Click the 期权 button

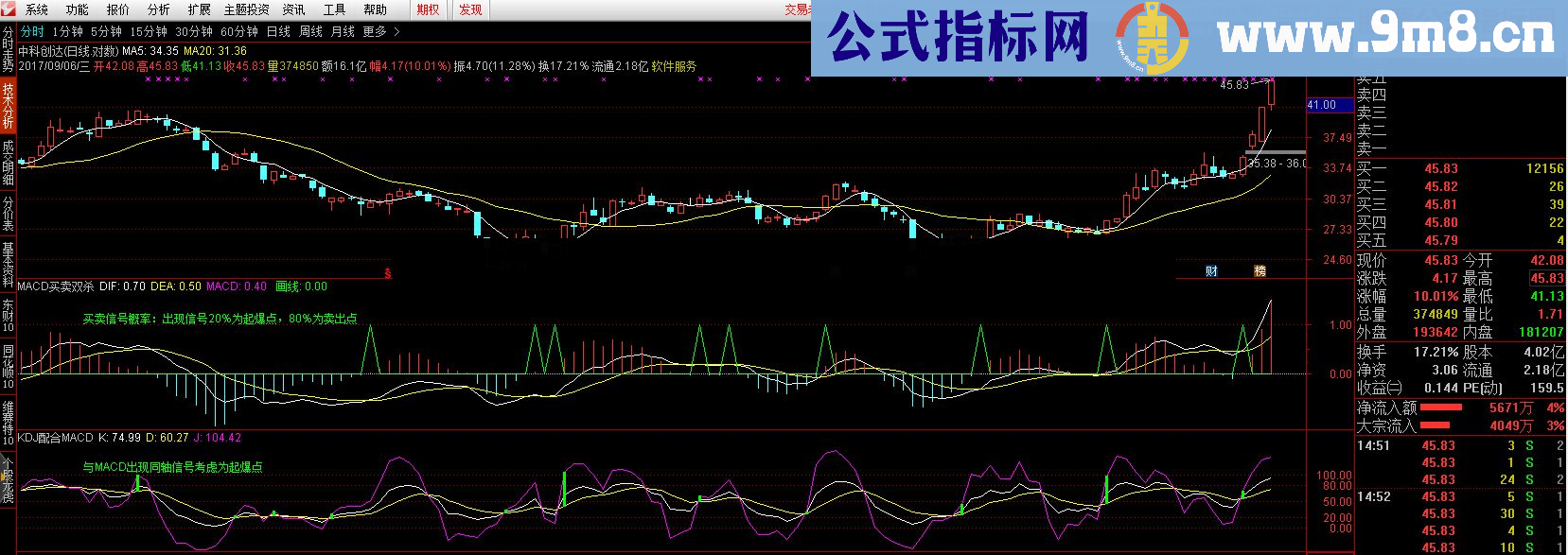429,9
